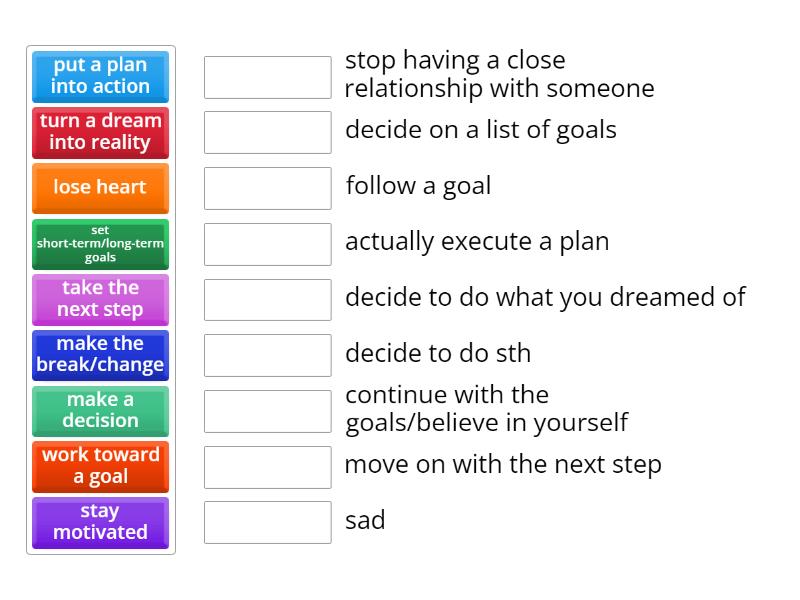Screen dimensions: 800x600
Task: Click the orange 'lose heart' tile
Action: tap(100, 188)
